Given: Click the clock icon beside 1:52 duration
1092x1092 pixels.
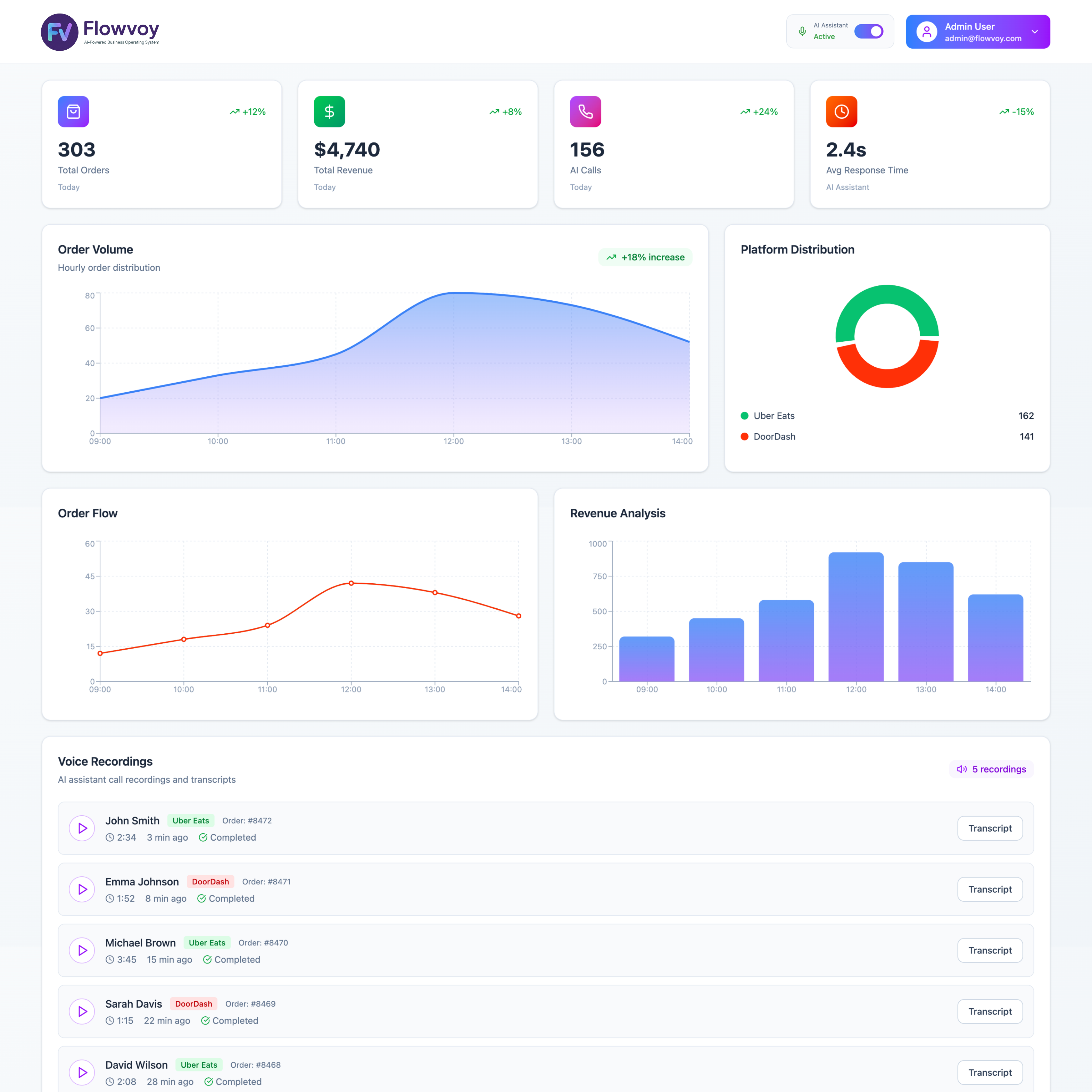Looking at the screenshot, I should (x=110, y=899).
